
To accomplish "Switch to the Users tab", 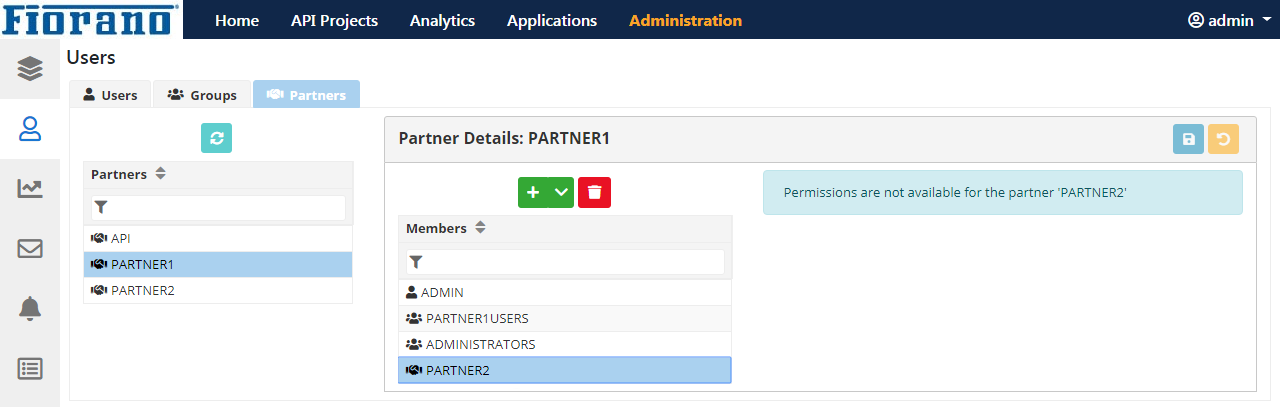I will coord(110,95).
